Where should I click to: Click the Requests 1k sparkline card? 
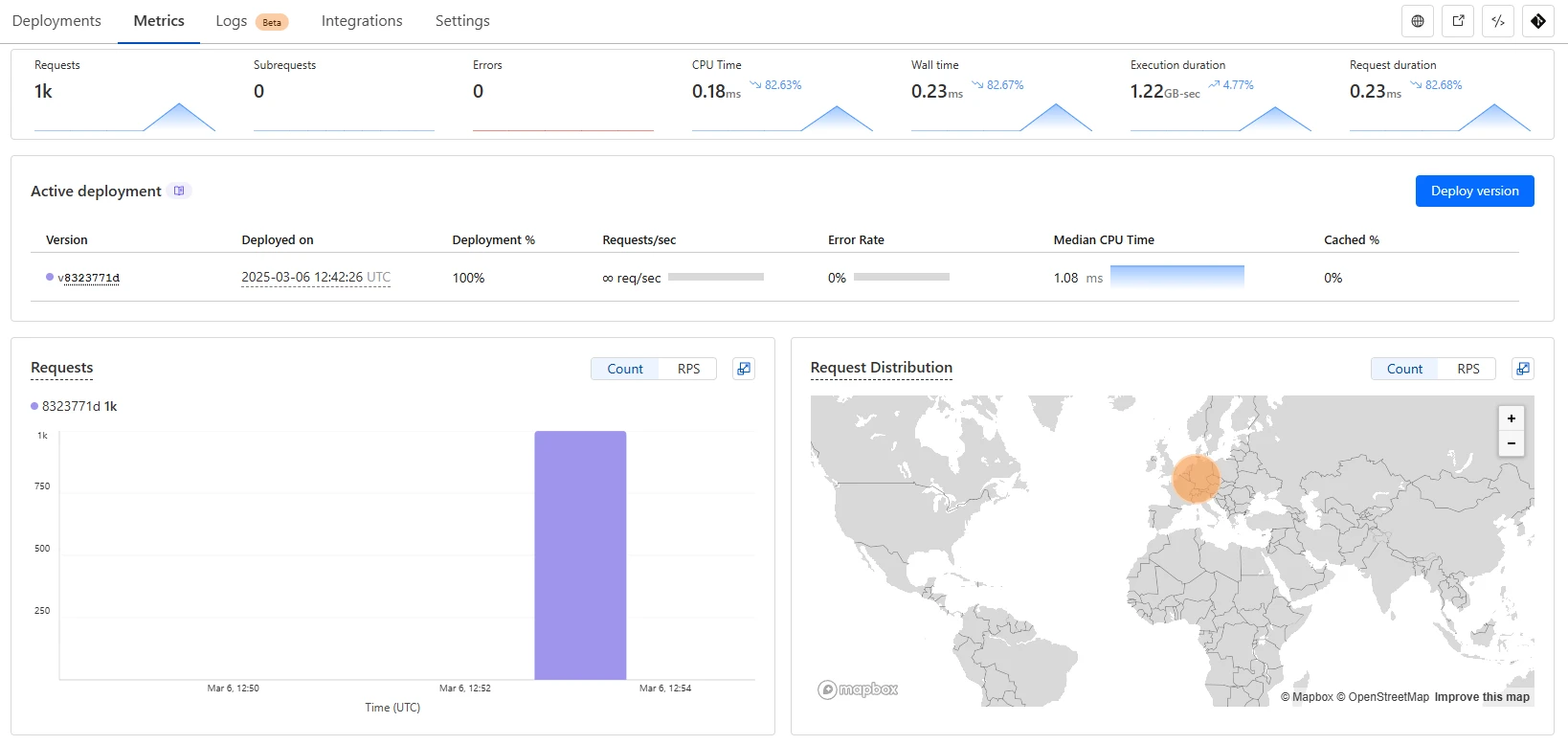[x=124, y=95]
